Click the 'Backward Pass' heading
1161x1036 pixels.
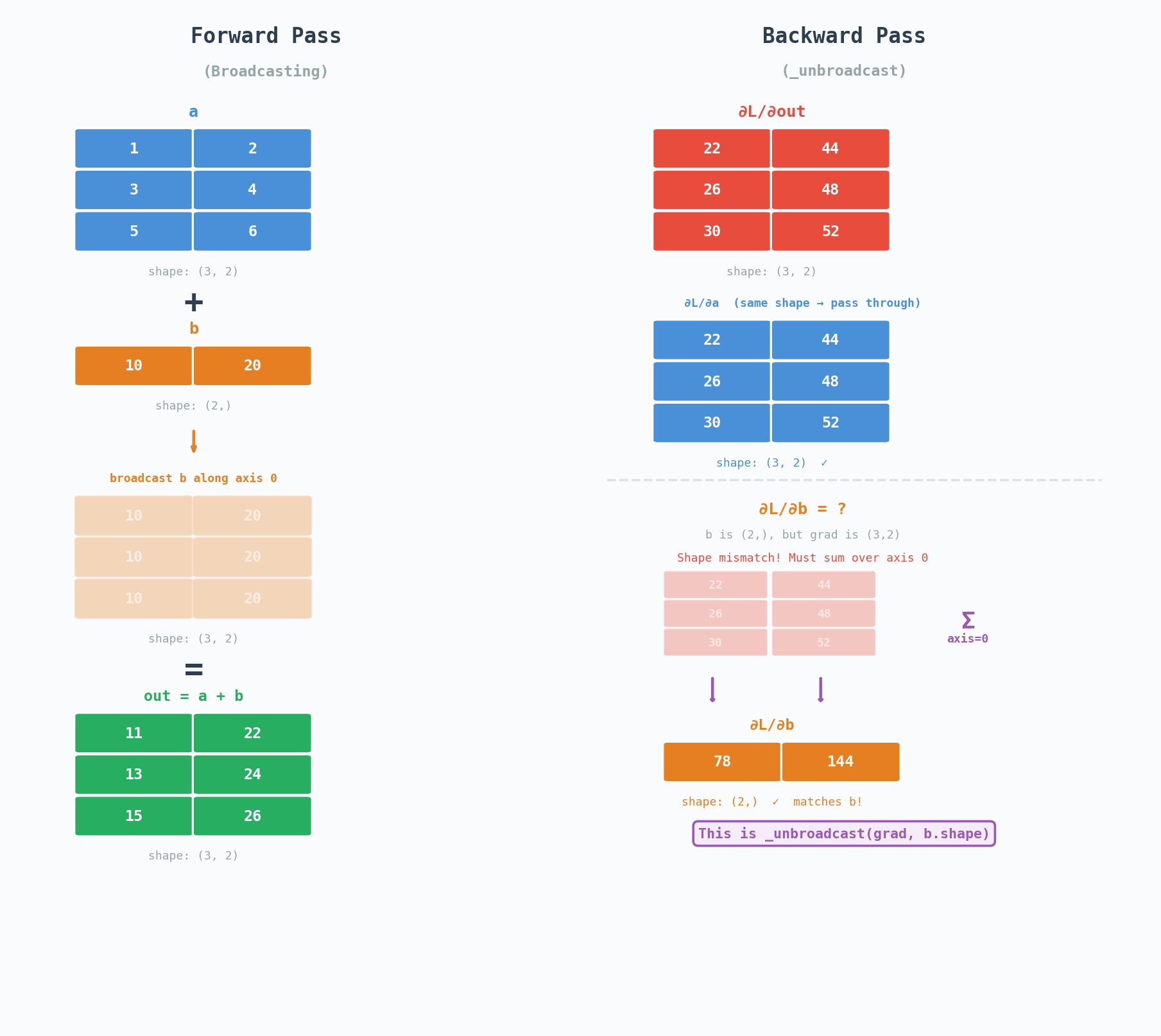[843, 36]
